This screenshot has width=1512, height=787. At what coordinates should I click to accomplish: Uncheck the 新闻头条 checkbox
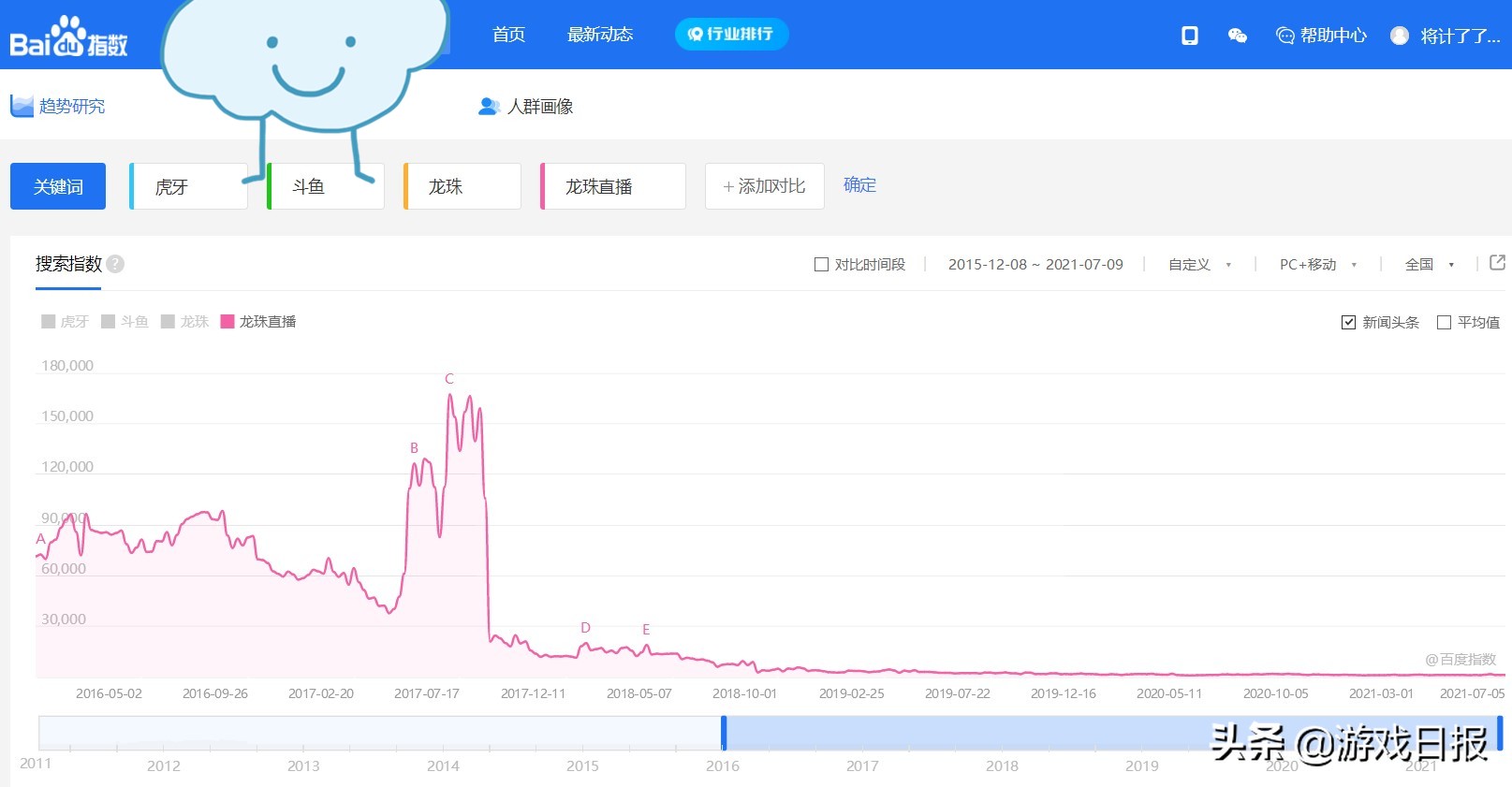click(1348, 323)
